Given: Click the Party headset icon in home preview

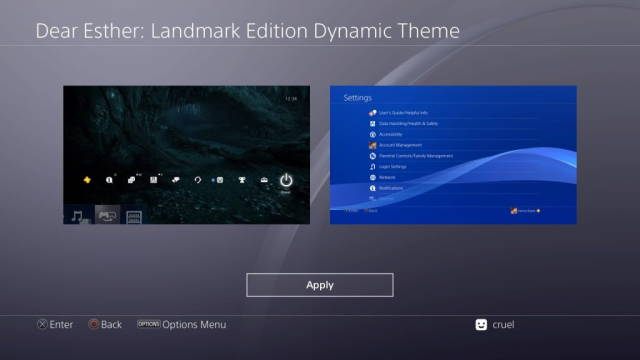Looking at the screenshot, I should [x=198, y=180].
